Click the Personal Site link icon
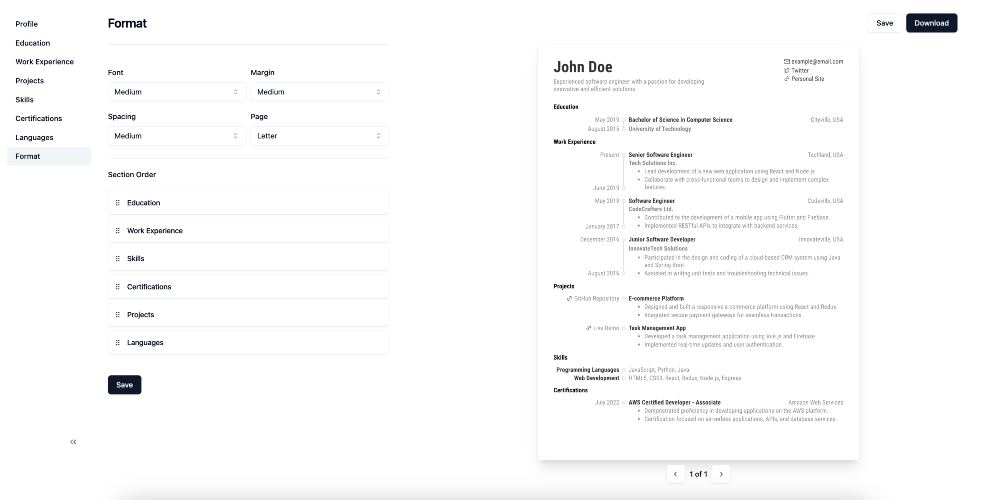 (787, 79)
